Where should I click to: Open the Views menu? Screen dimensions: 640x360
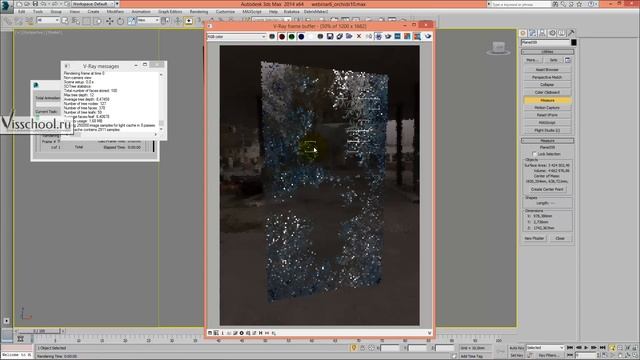pyautogui.click(x=75, y=11)
